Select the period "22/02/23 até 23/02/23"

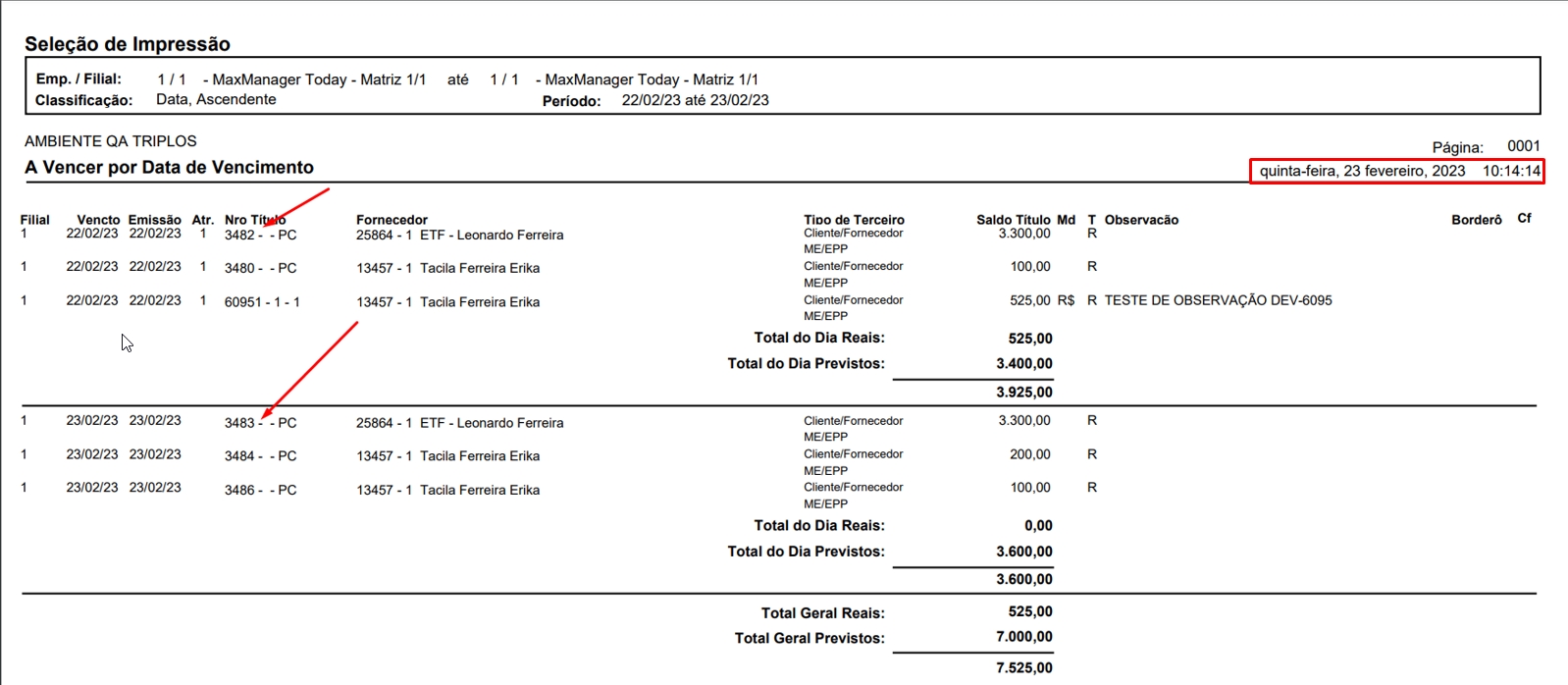696,100
